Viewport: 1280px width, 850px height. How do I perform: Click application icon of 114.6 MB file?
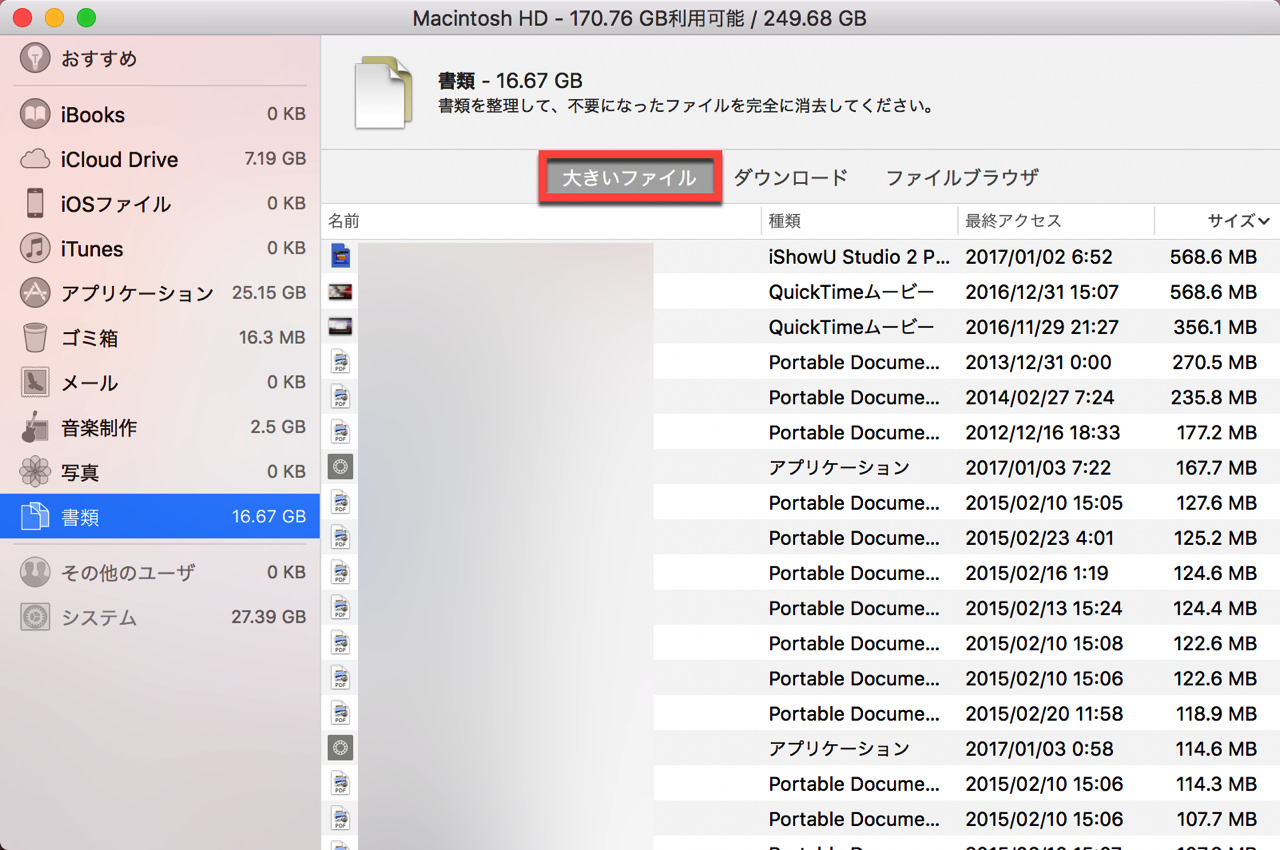(340, 748)
